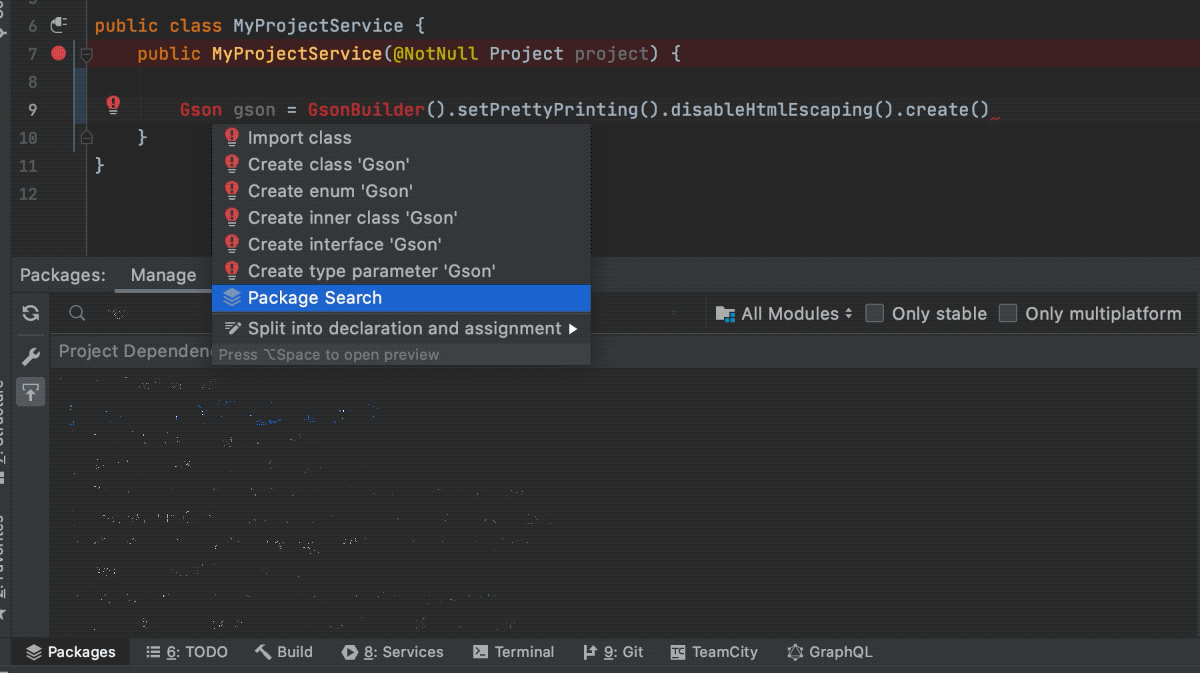Remove the breakpoint on line 7
This screenshot has width=1200, height=673.
(58, 53)
